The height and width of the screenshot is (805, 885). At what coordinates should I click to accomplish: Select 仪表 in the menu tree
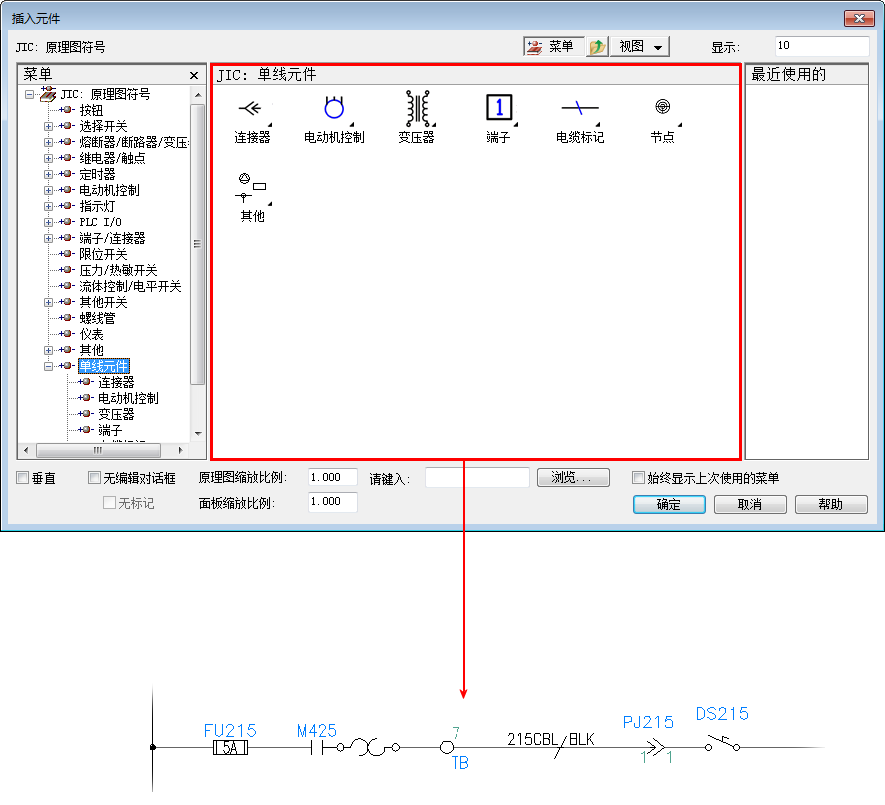(x=91, y=334)
